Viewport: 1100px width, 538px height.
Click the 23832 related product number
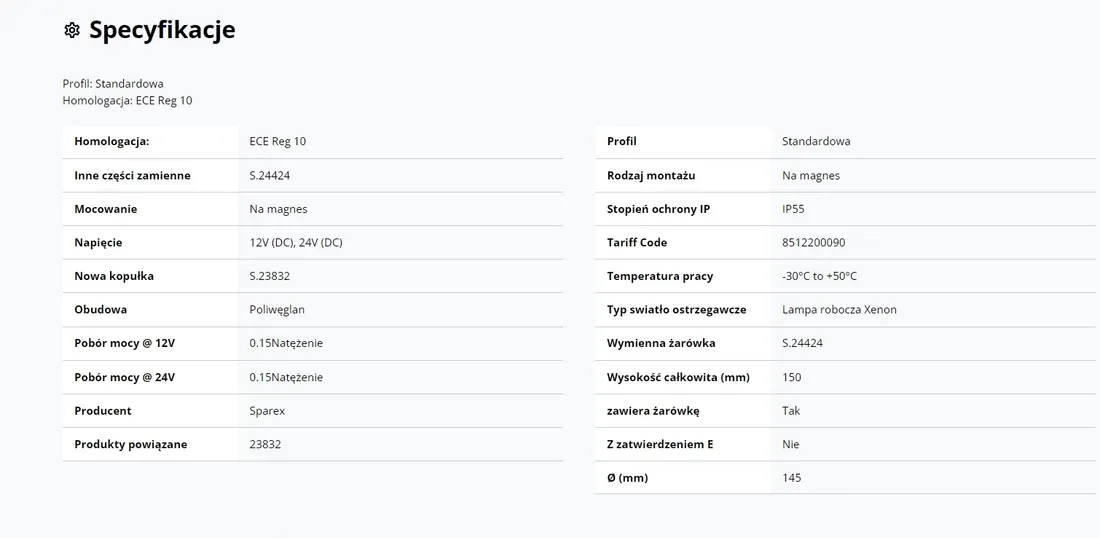coord(265,444)
